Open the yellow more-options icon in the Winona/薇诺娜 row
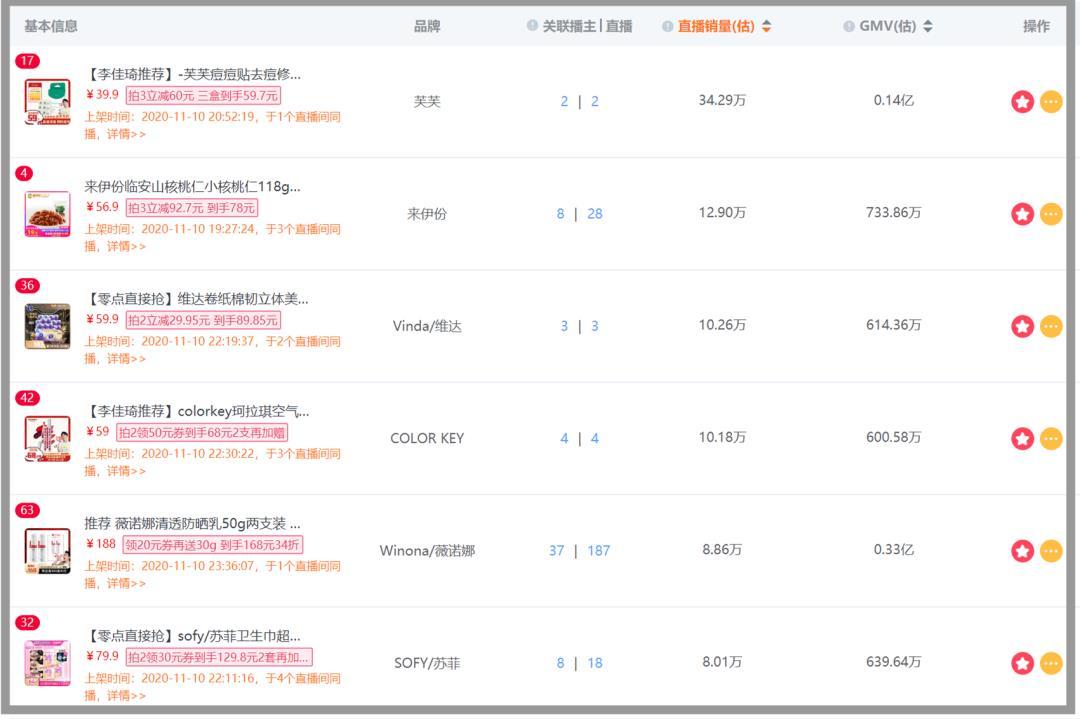The image size is (1080, 719). 1050,551
